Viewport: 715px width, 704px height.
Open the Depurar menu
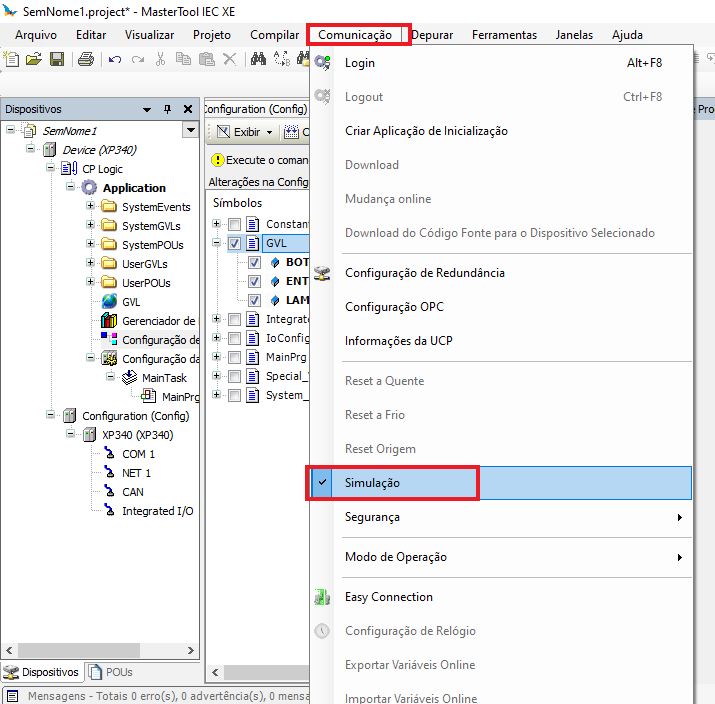(x=431, y=35)
